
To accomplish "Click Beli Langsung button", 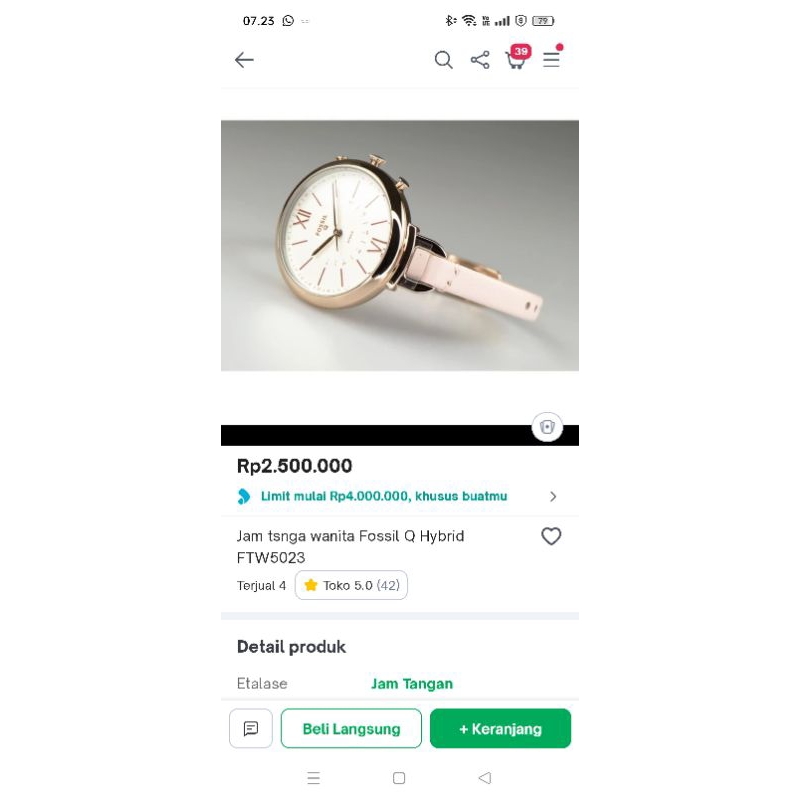I will coord(351,728).
